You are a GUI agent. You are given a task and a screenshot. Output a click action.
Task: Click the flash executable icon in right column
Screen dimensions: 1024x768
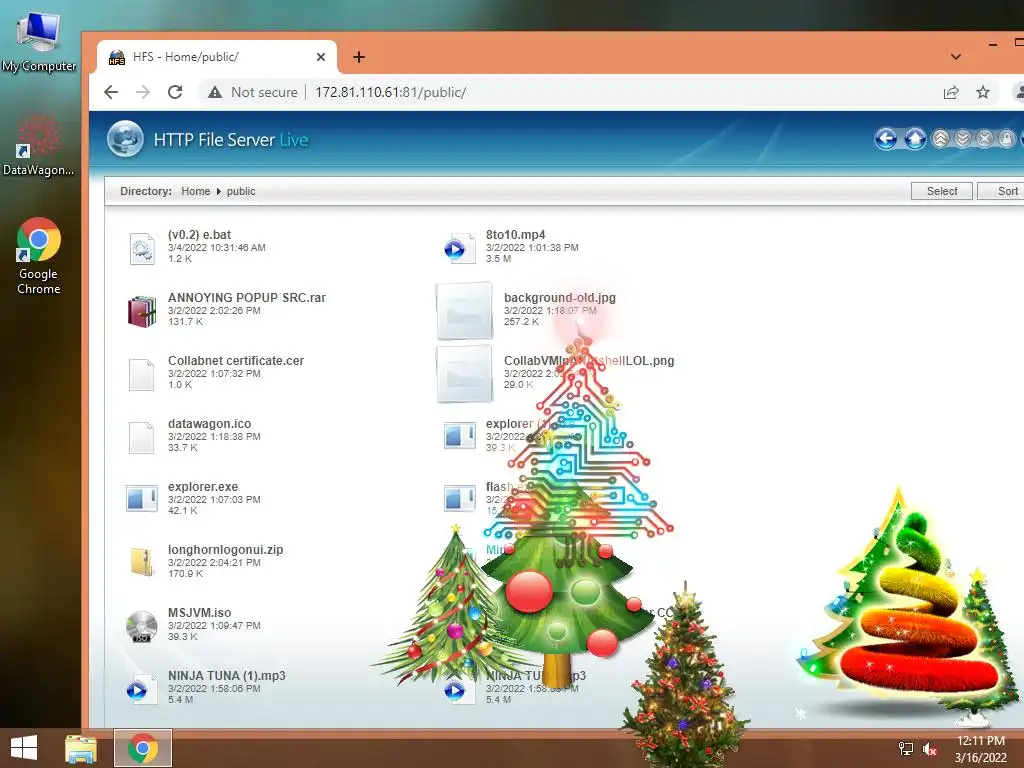pyautogui.click(x=459, y=499)
